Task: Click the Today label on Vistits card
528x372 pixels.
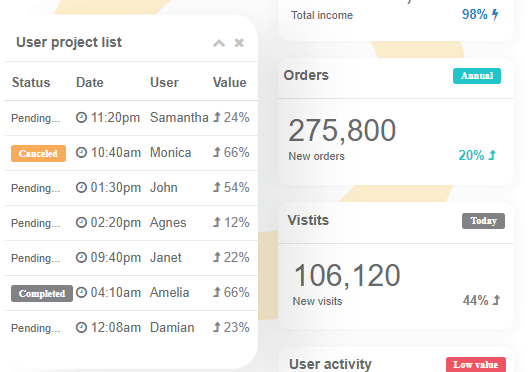Action: pyautogui.click(x=483, y=221)
